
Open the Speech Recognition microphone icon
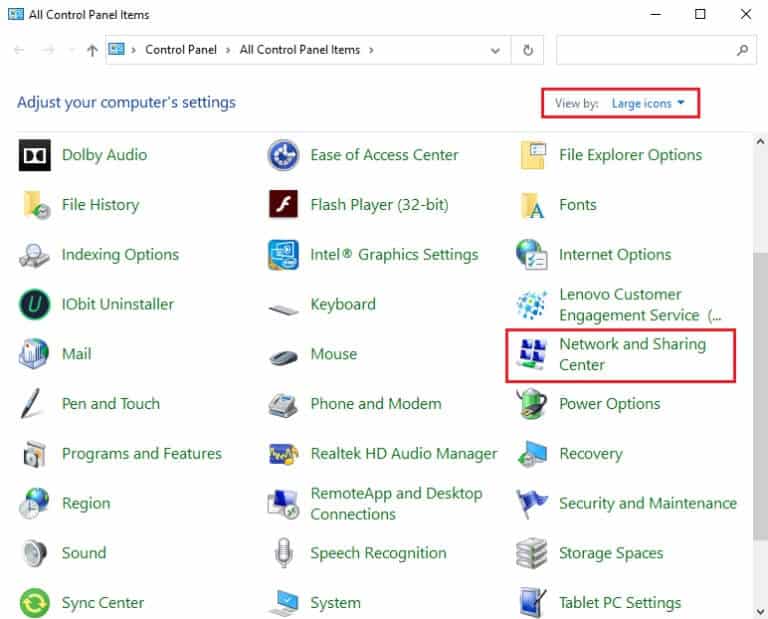284,552
